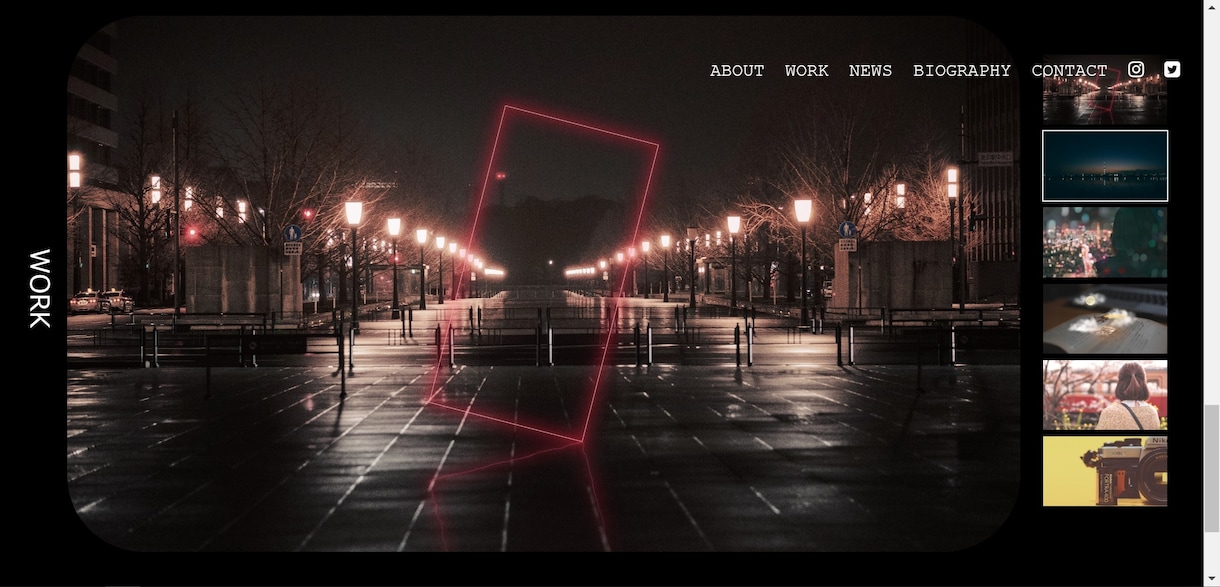
Task: Click the CONTACT navigation link
Action: click(1069, 71)
